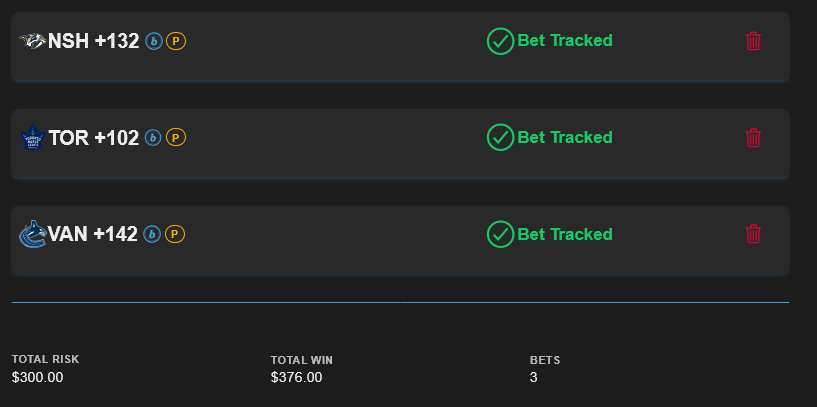Click the Total Risk $300.00 amount
Image resolution: width=817 pixels, height=407 pixels.
[37, 377]
